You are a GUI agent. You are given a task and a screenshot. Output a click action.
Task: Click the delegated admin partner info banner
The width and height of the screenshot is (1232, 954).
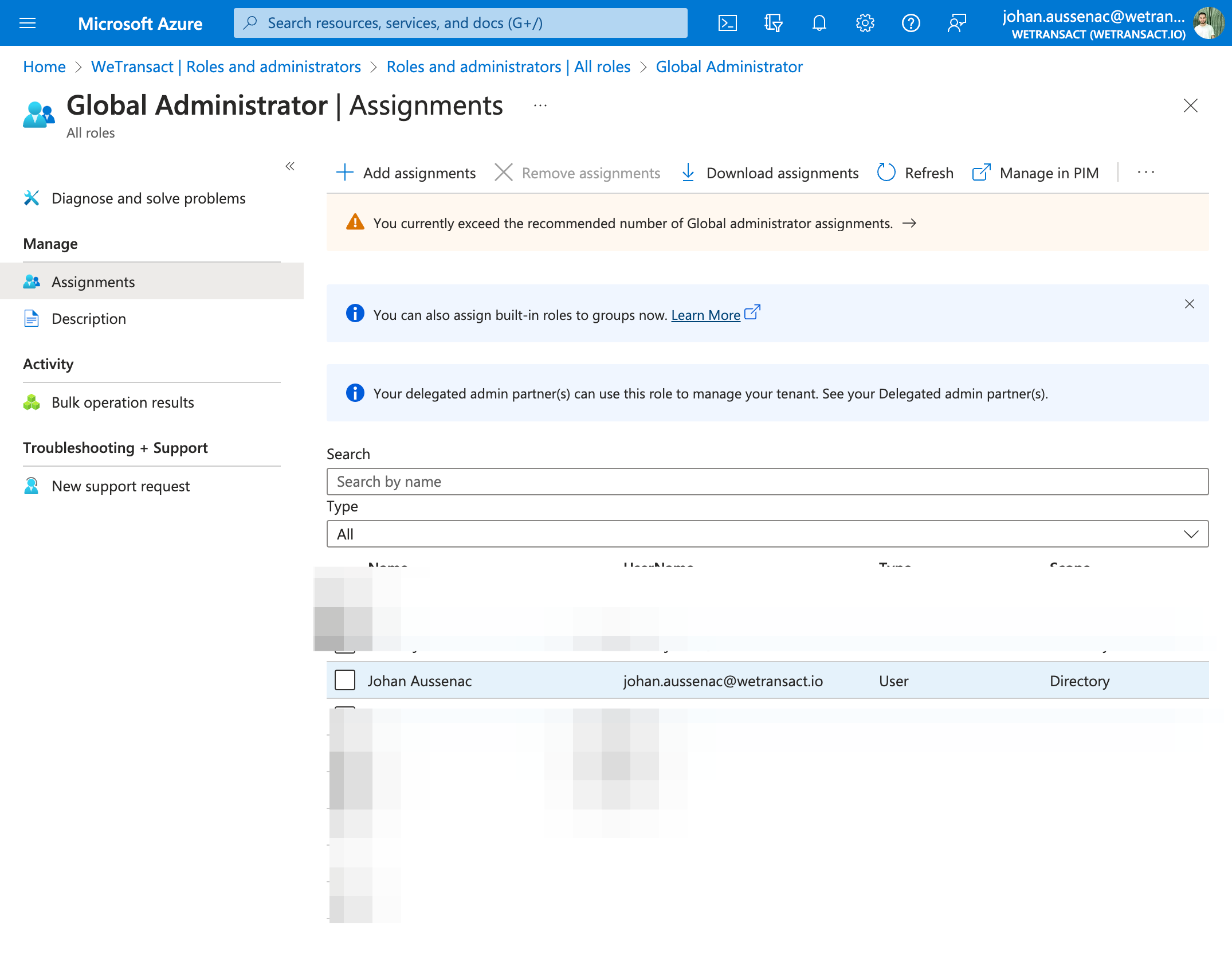click(x=768, y=393)
